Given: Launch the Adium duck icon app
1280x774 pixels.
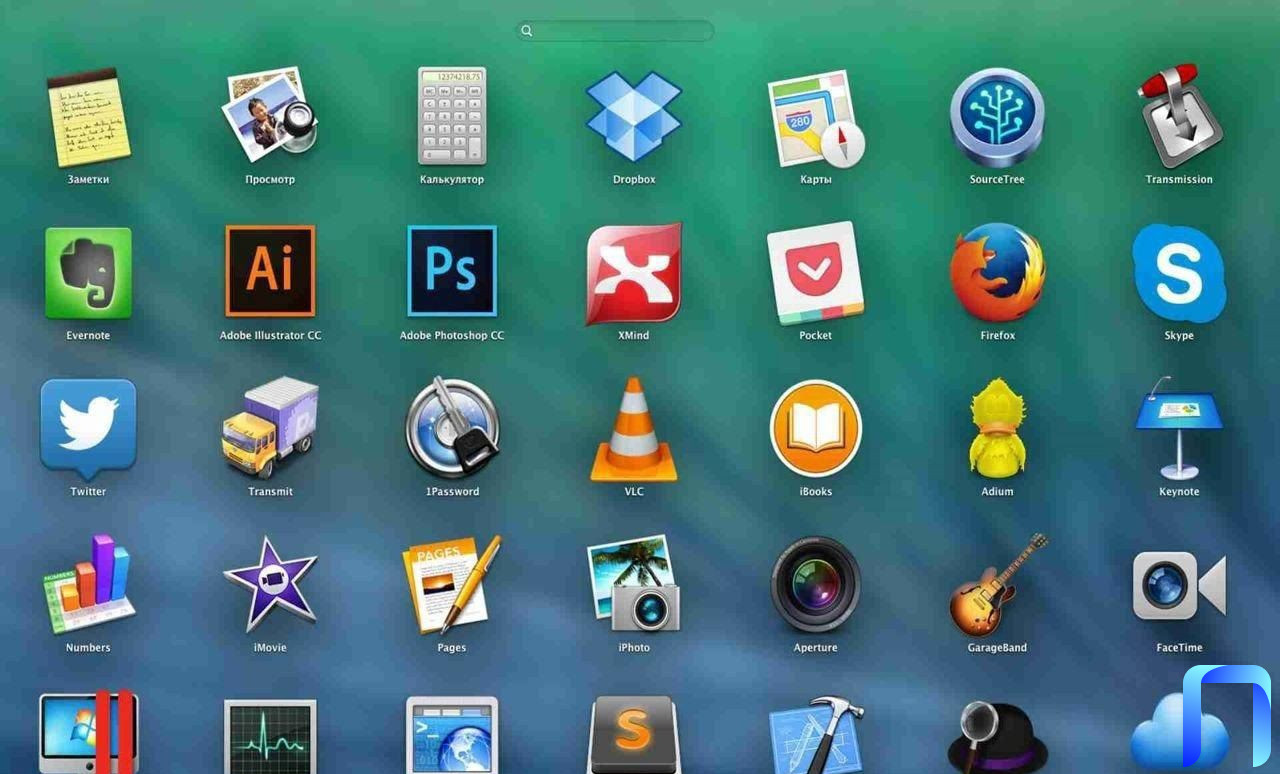Looking at the screenshot, I should point(997,428).
